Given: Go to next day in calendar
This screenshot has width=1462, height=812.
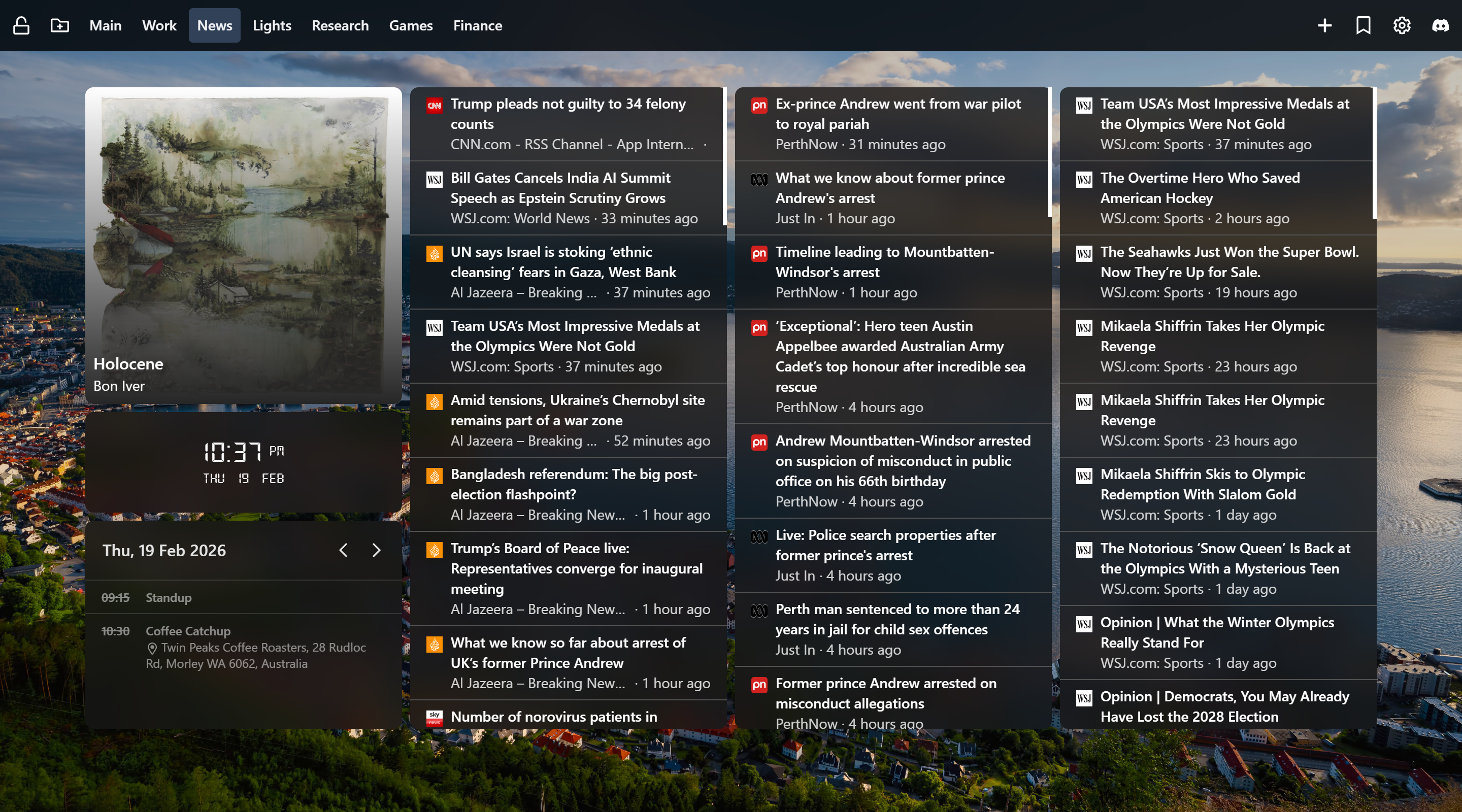Looking at the screenshot, I should tap(376, 550).
